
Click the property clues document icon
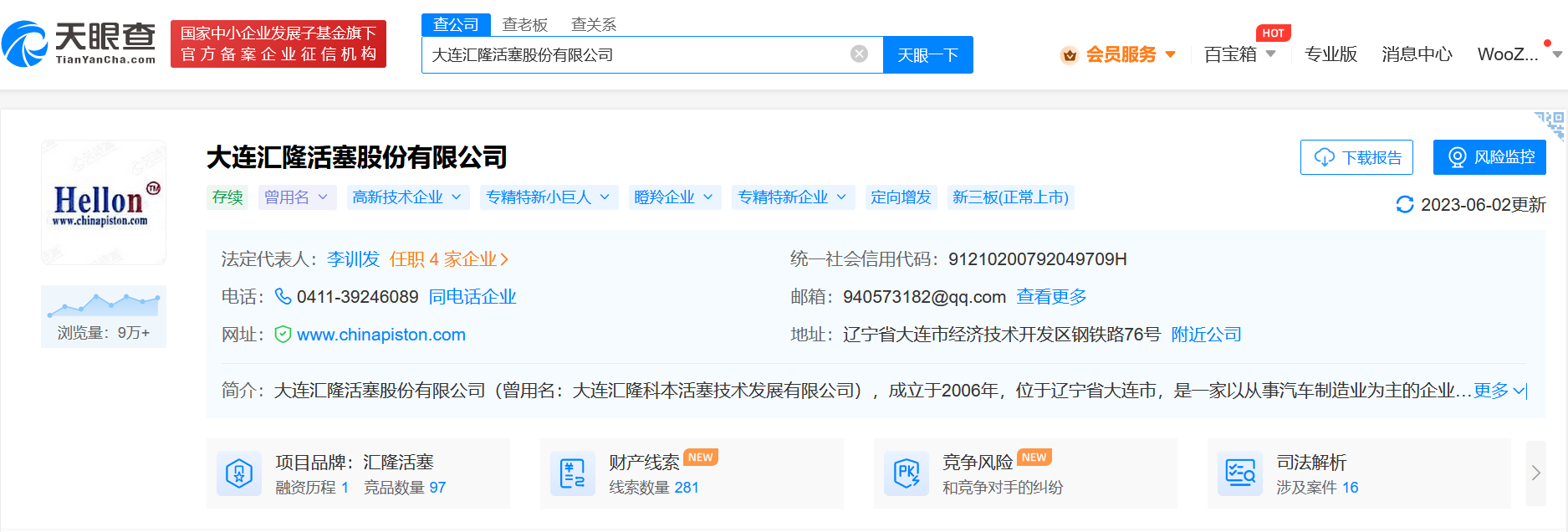[x=573, y=473]
